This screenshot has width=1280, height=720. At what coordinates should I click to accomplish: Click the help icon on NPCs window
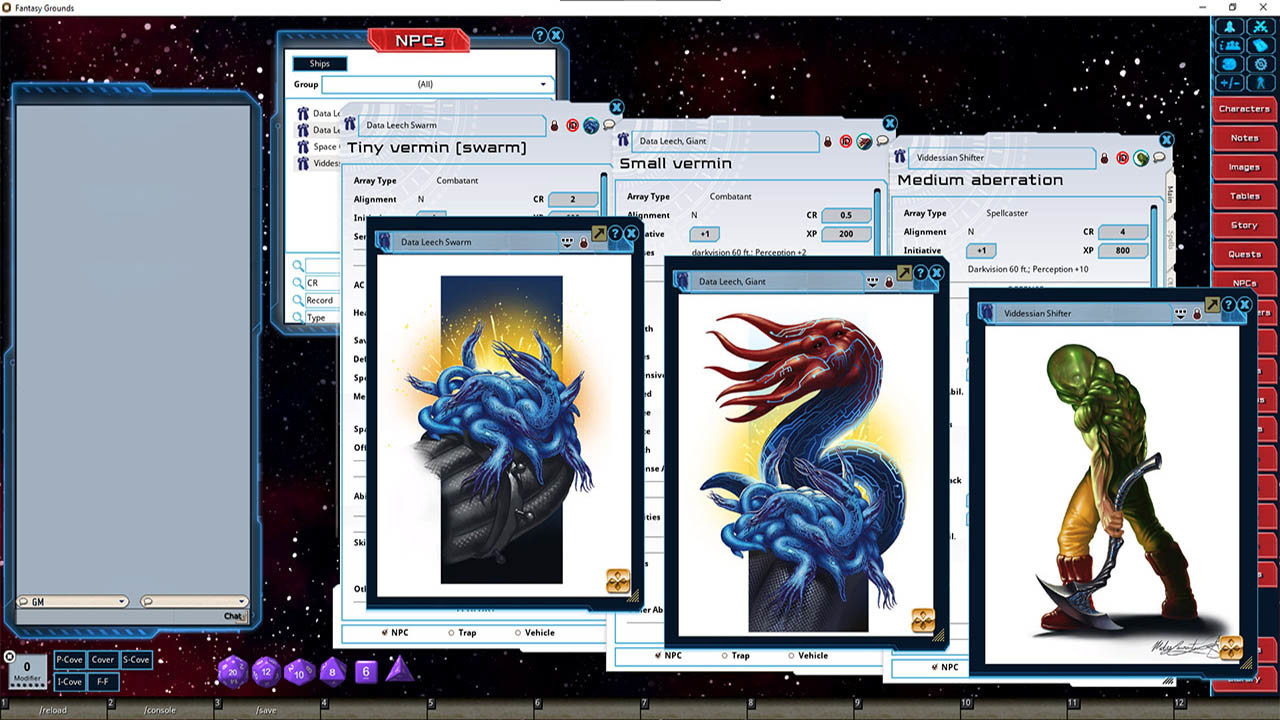(x=540, y=35)
